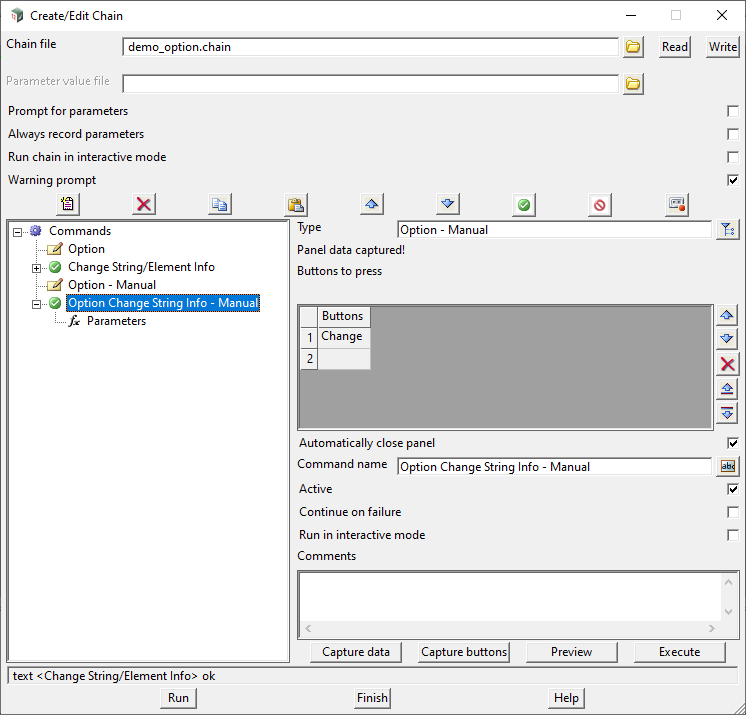The width and height of the screenshot is (746, 715).
Task: Uncheck the Warning prompt checkbox
Action: 733,180
